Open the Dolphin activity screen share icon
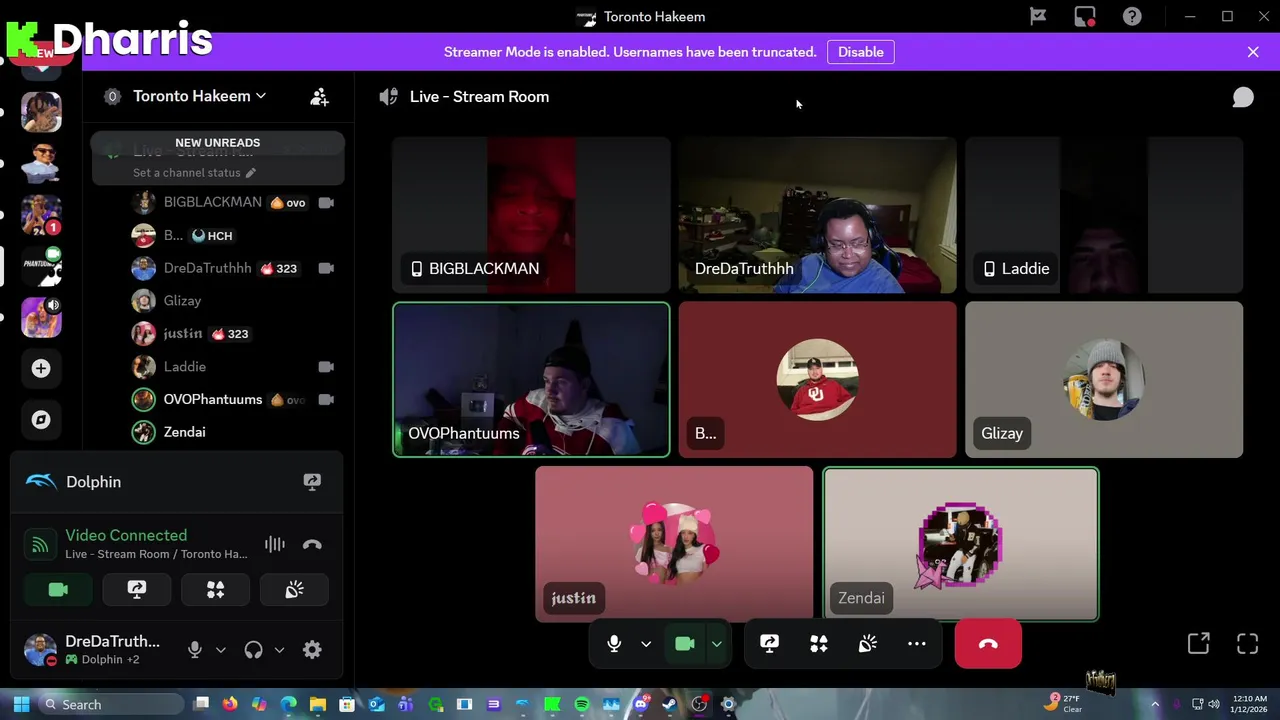This screenshot has height=720, width=1280. pyautogui.click(x=312, y=482)
